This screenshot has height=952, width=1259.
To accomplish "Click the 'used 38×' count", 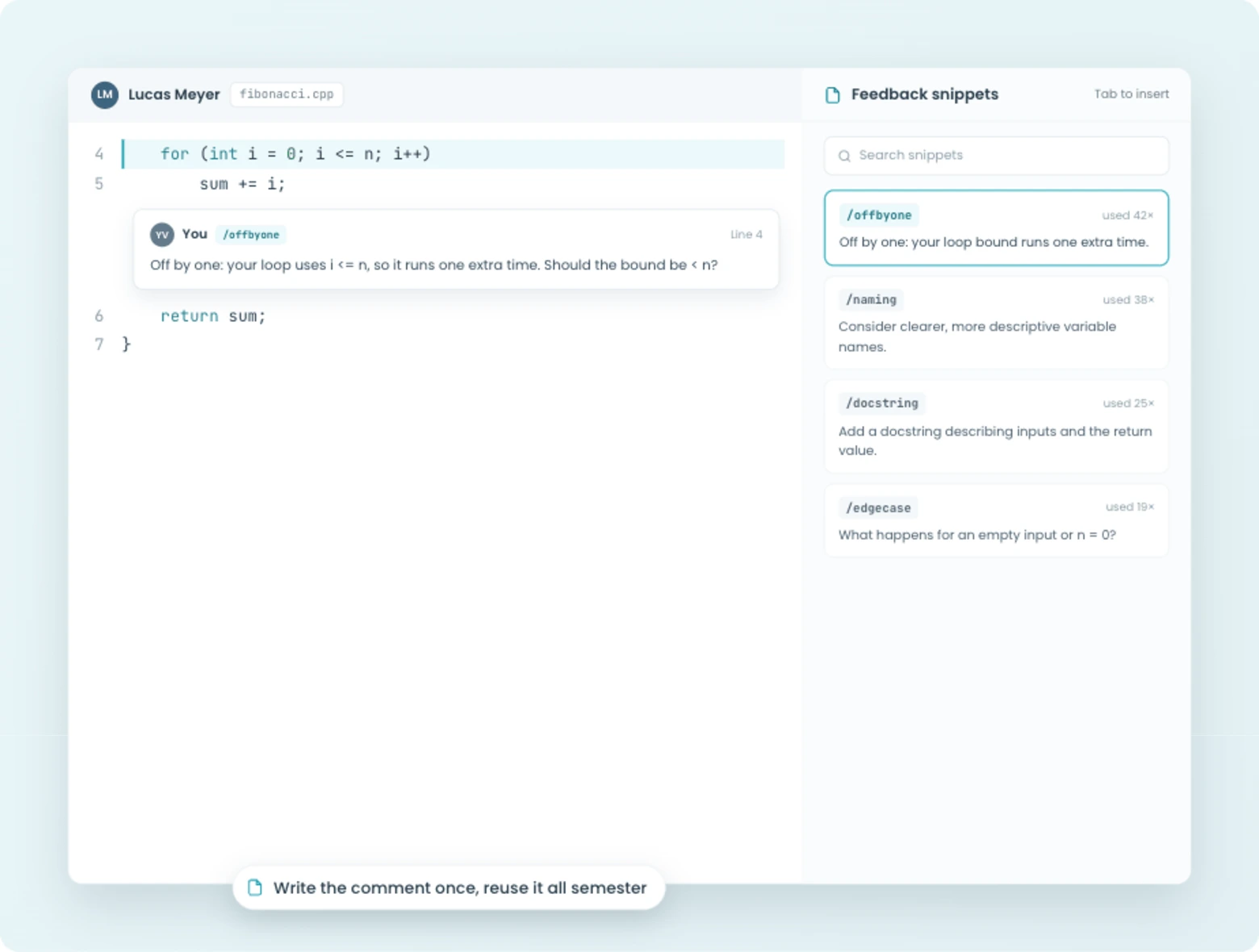I will pos(1128,300).
